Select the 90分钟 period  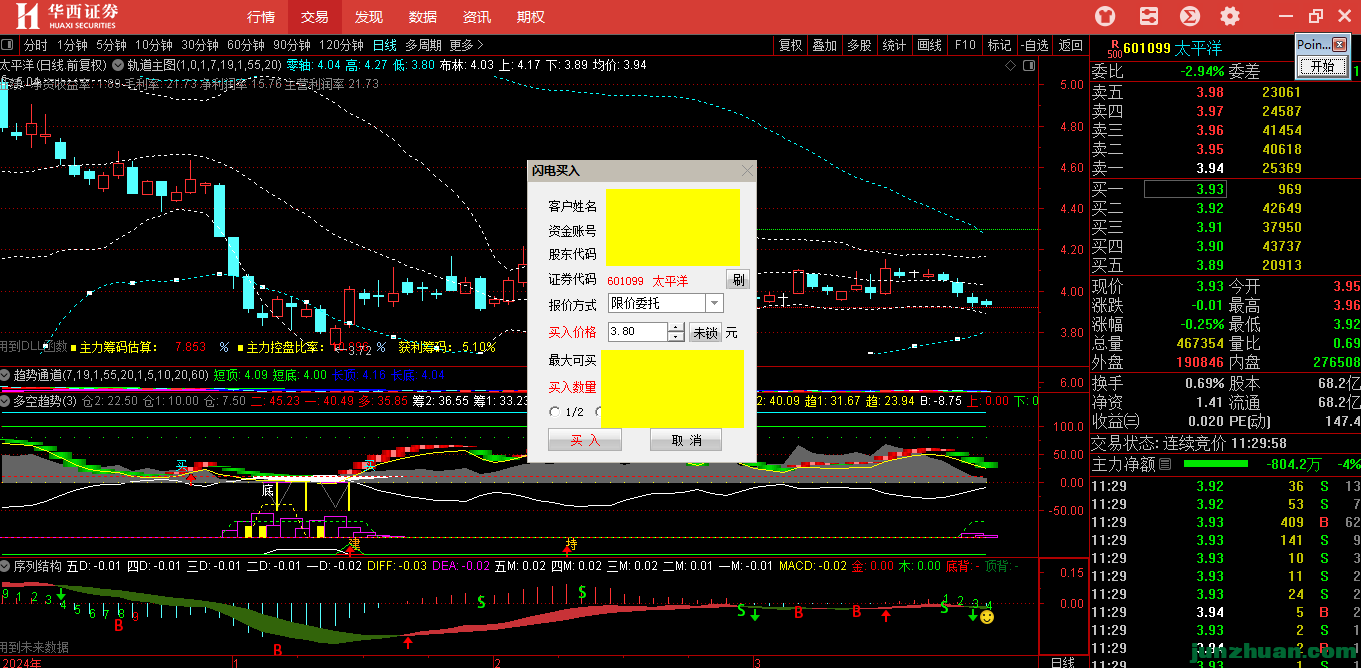coord(292,45)
